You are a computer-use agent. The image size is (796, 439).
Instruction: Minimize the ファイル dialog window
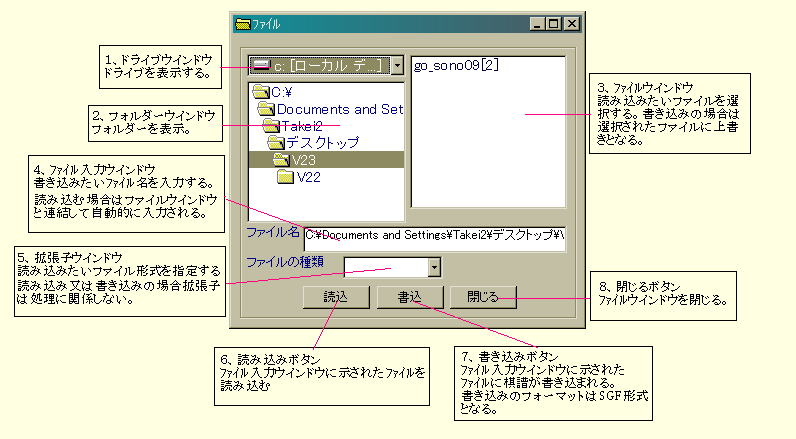[x=538, y=23]
